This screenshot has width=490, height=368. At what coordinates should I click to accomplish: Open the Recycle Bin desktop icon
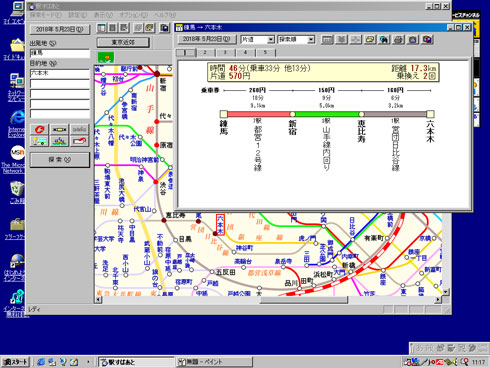pos(16,192)
